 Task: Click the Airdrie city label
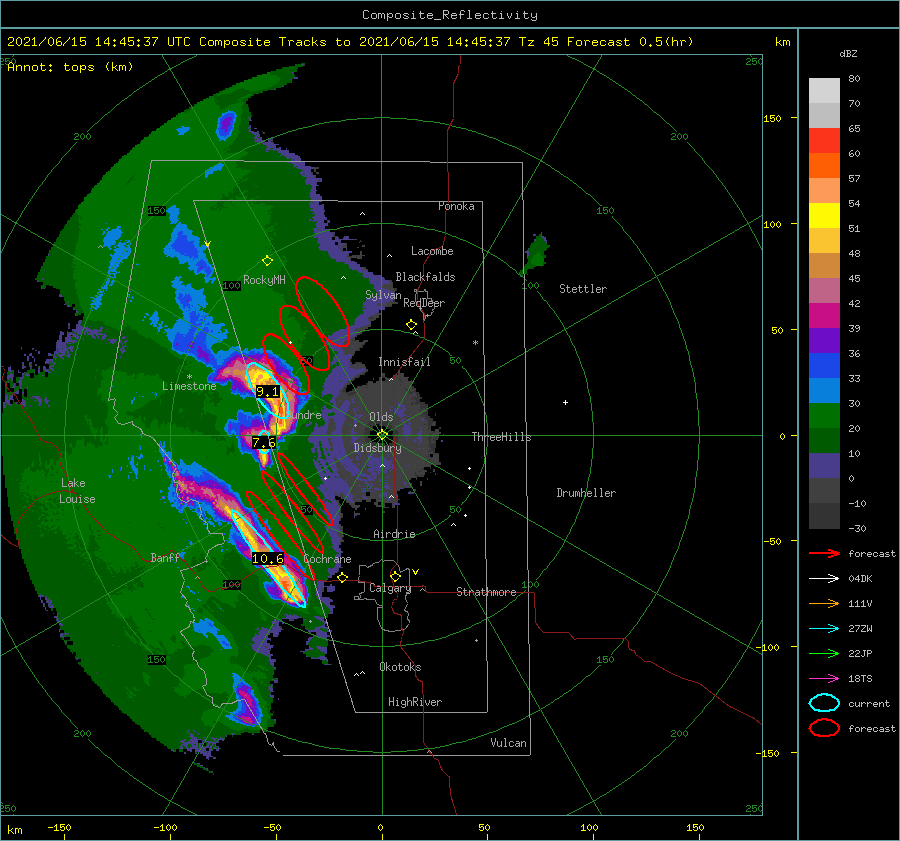[x=394, y=534]
